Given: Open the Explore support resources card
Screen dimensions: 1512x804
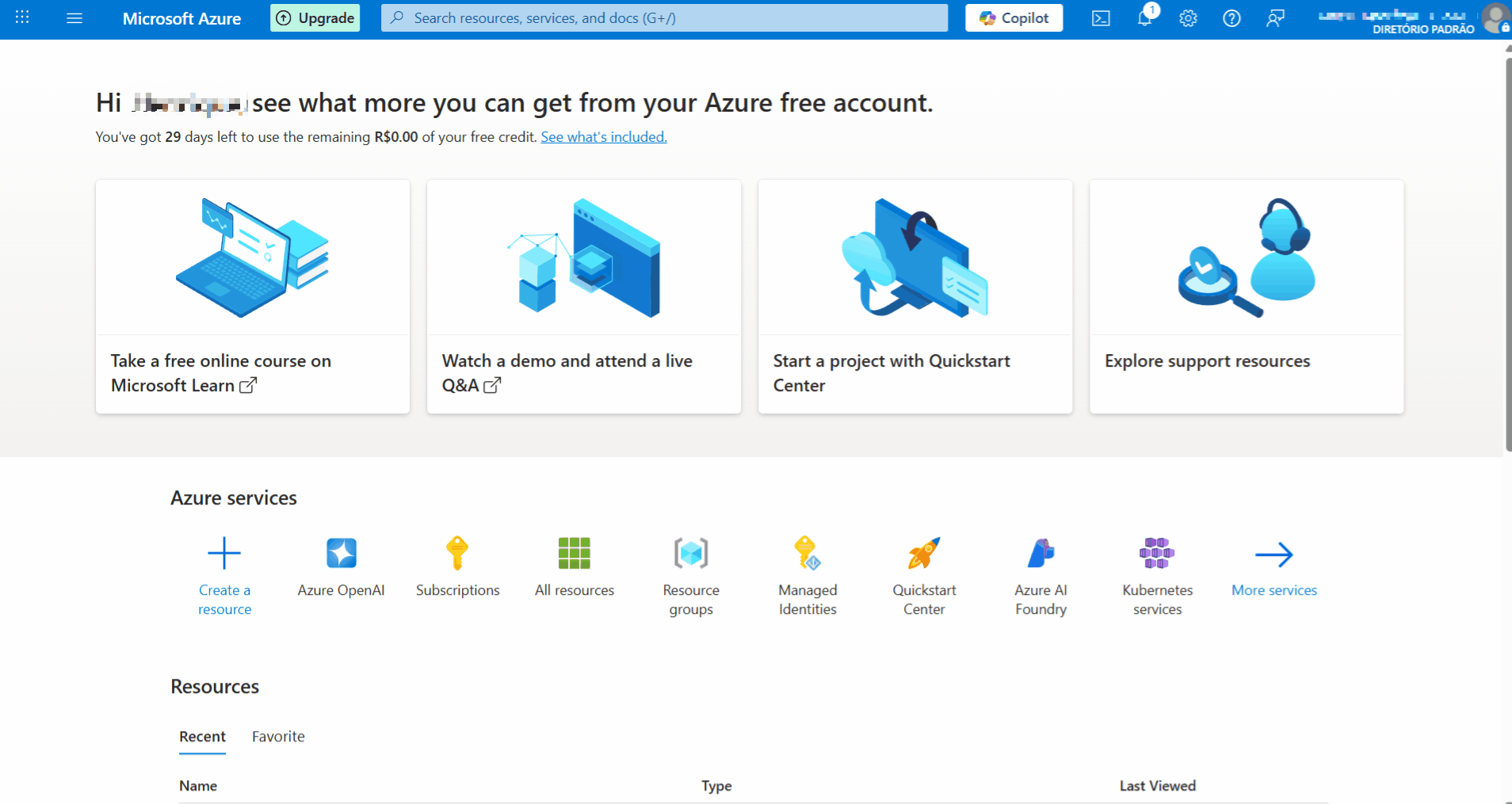Looking at the screenshot, I should pos(1246,296).
